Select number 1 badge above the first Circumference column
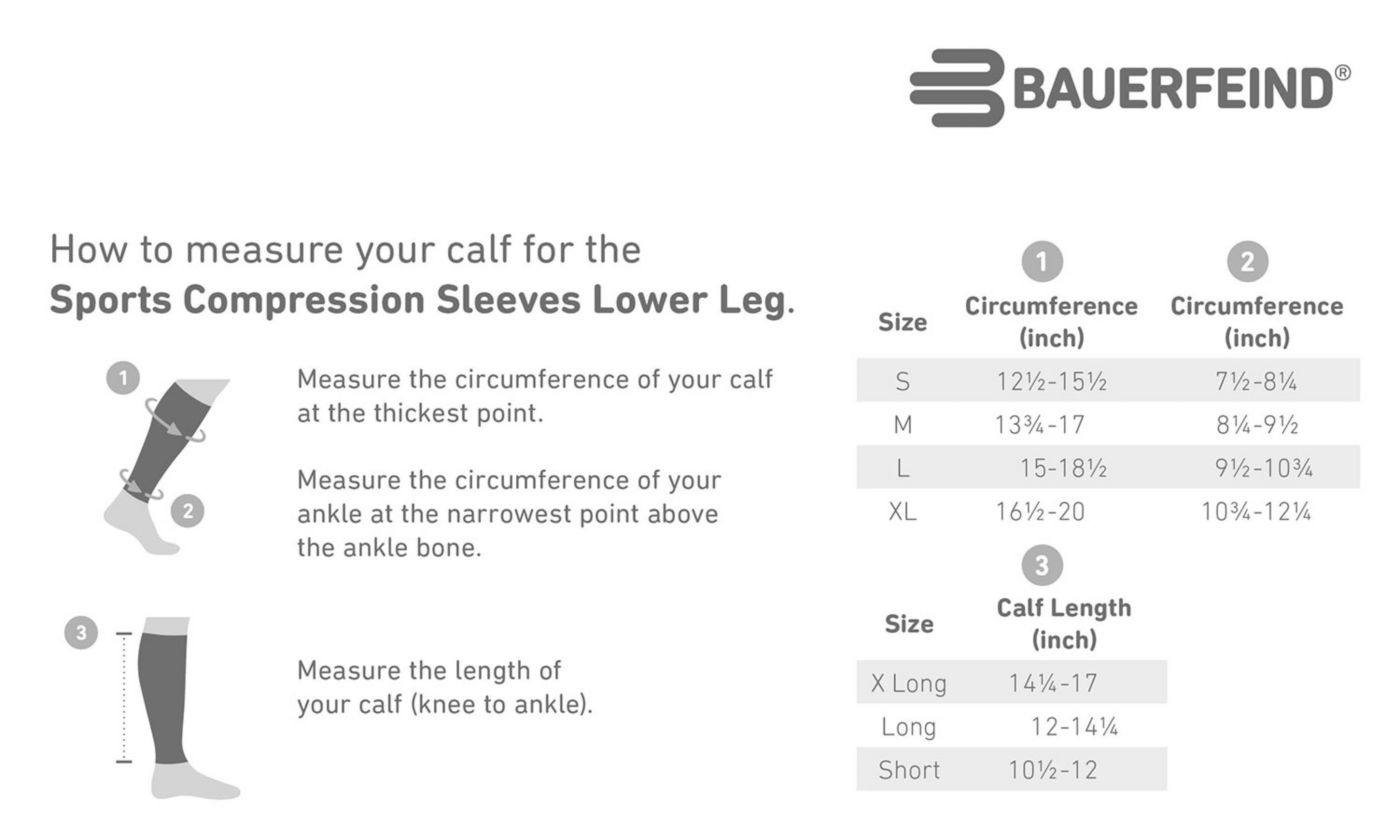 [1041, 262]
